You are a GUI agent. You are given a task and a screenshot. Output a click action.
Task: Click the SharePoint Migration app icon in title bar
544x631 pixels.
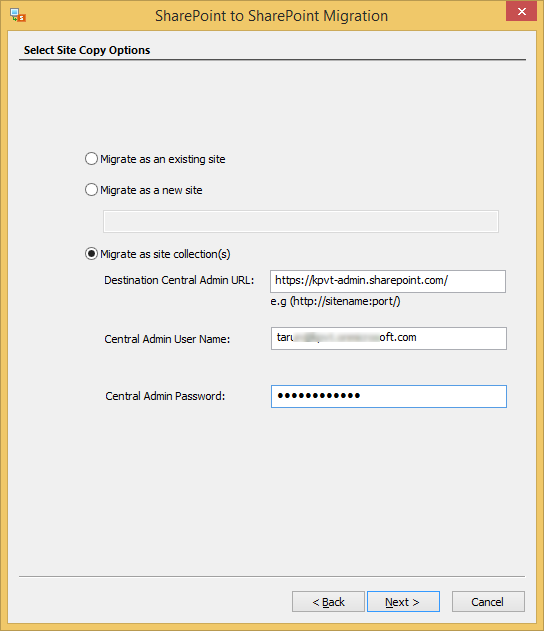(18, 15)
